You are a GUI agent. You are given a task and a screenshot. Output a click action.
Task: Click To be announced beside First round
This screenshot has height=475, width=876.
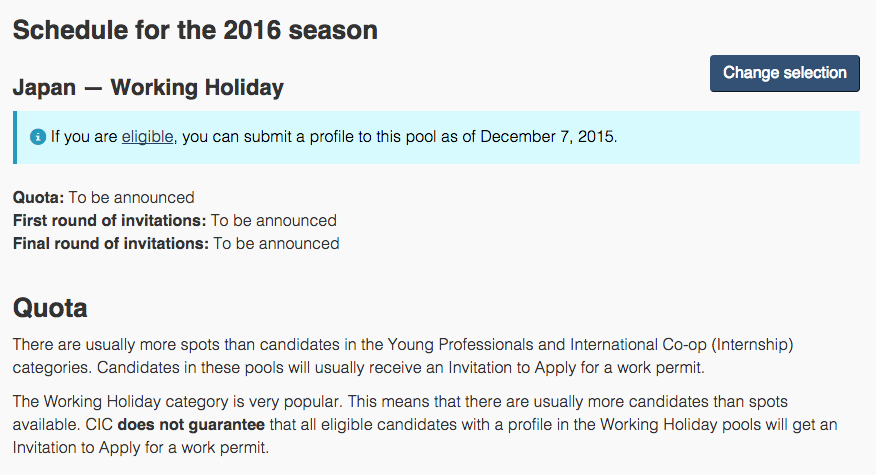pyautogui.click(x=273, y=220)
